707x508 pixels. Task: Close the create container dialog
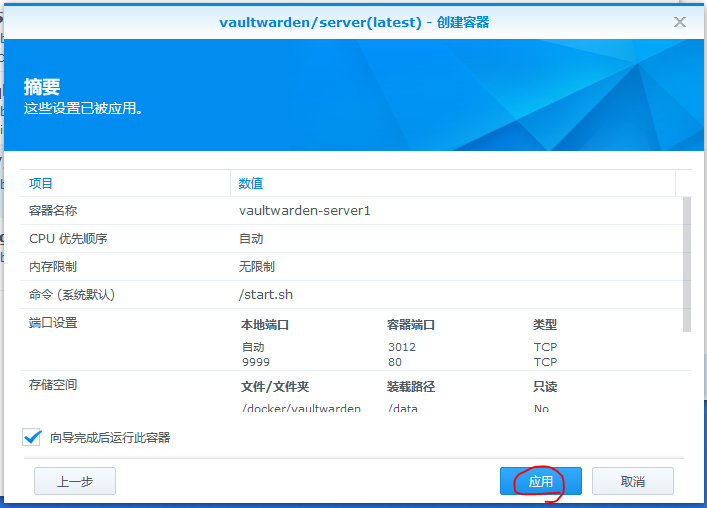point(679,22)
